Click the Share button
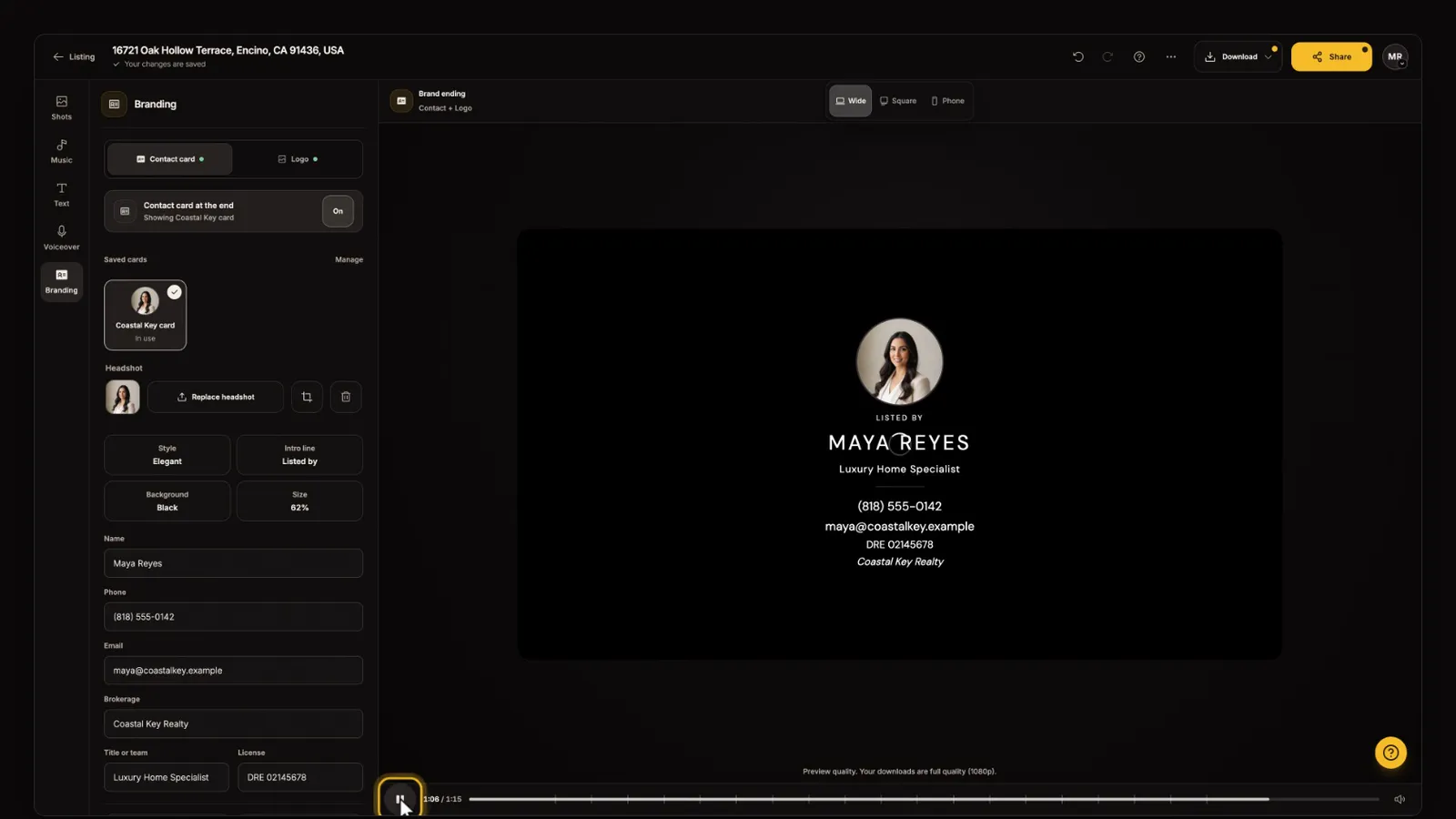This screenshot has height=819, width=1456. click(1331, 56)
